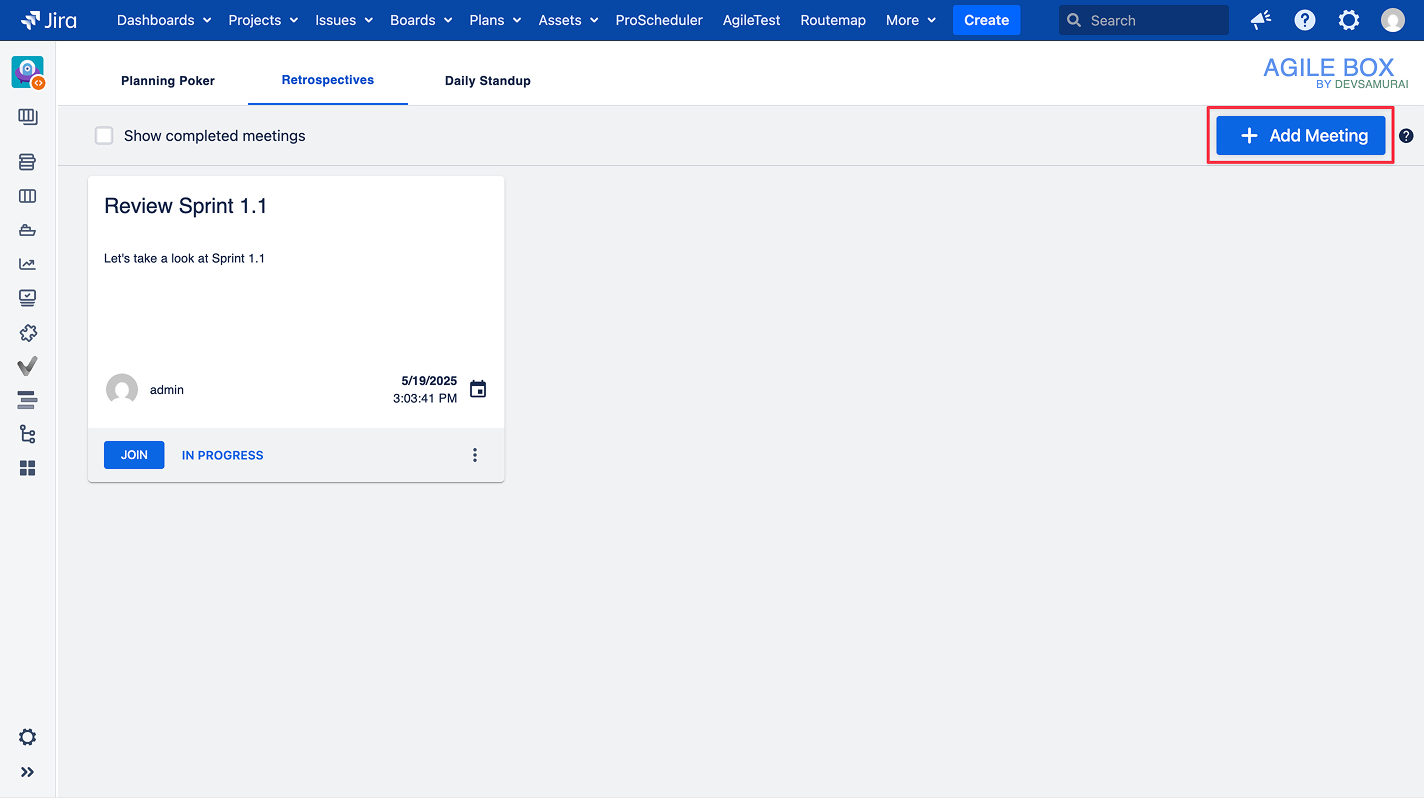Open the calendar icon on the Review Sprint card
1424x798 pixels.
click(478, 389)
